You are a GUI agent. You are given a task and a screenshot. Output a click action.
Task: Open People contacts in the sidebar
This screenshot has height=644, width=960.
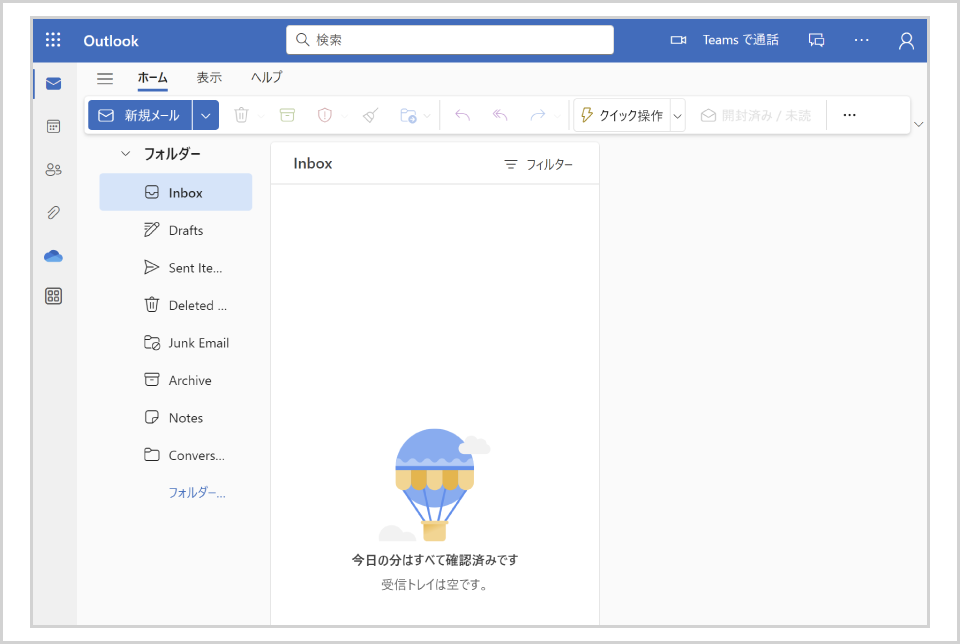point(54,170)
